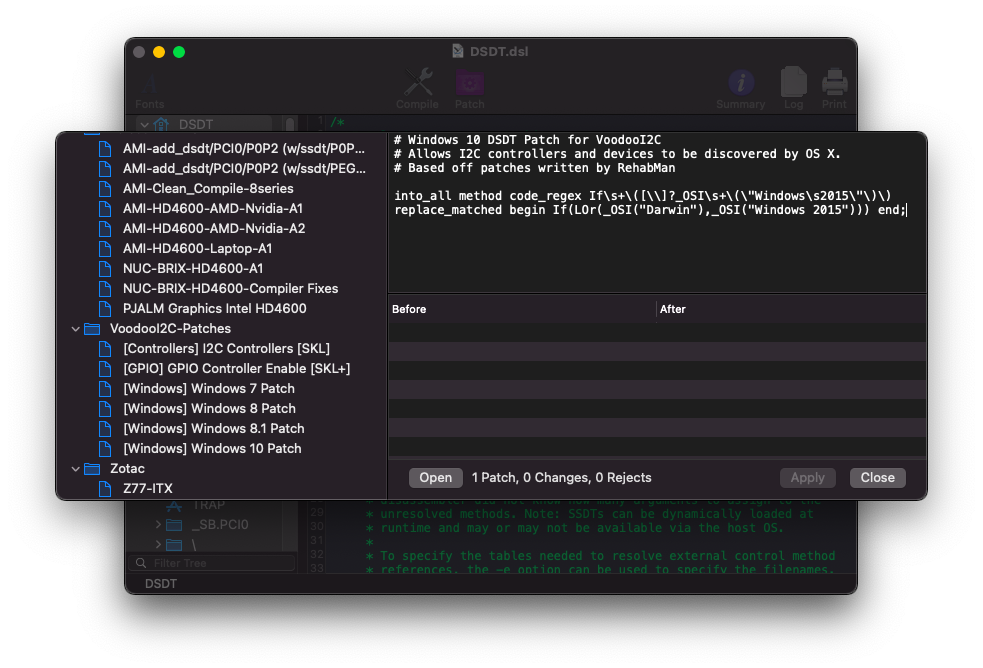
Task: Select the [Windows] Windows 10 Patch entry
Action: 211,448
